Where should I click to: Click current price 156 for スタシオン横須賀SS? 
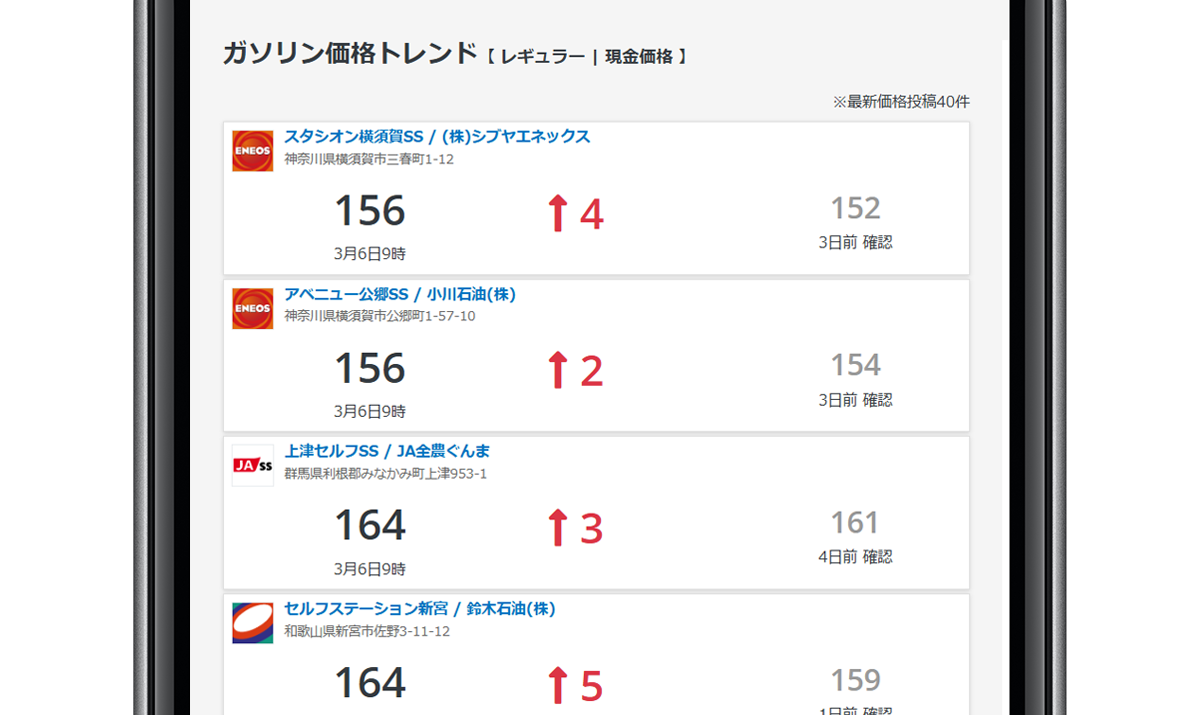tap(369, 211)
